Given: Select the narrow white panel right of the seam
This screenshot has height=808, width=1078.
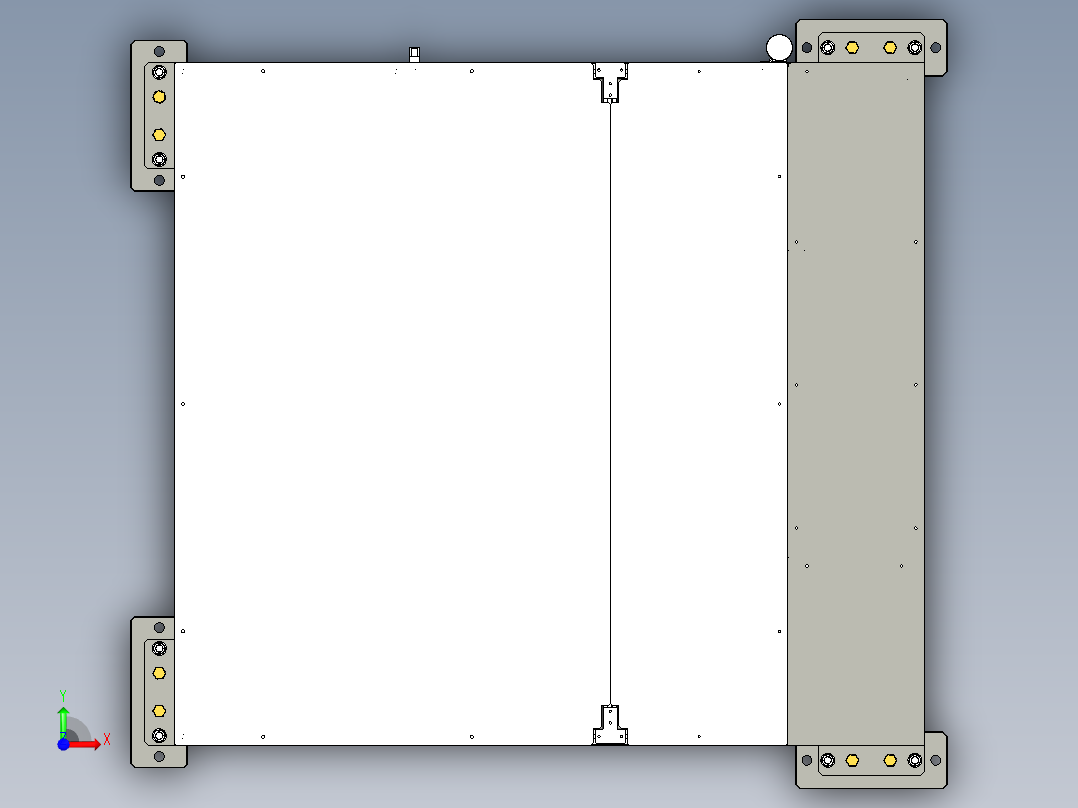Looking at the screenshot, I should click(699, 404).
